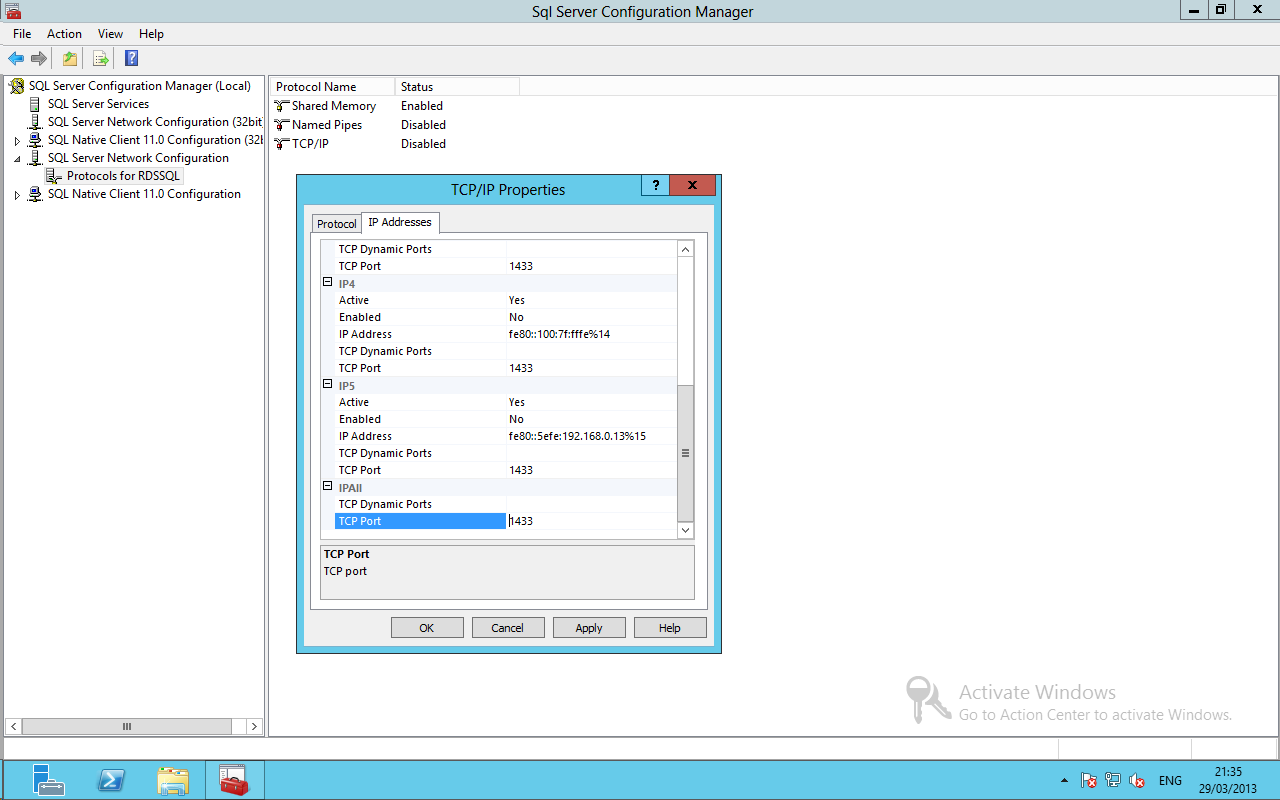Click IP5 address fe80::5efe:192.168.0.13%15
Image resolution: width=1280 pixels, height=800 pixels.
(x=577, y=436)
